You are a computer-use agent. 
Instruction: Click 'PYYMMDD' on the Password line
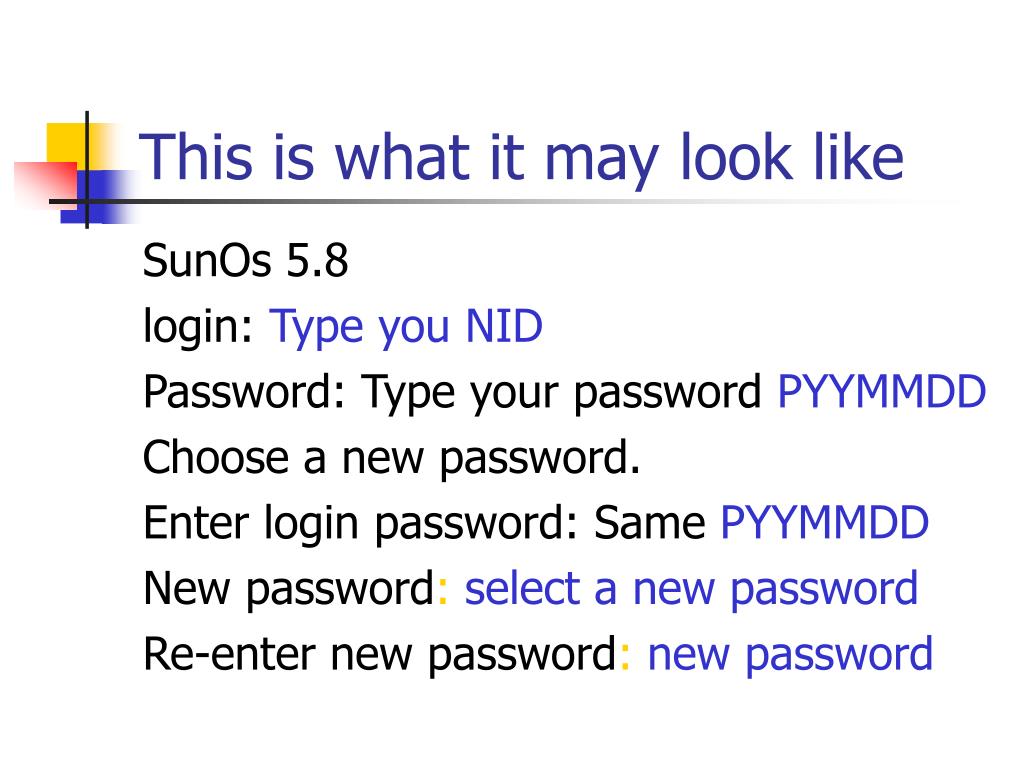(882, 392)
